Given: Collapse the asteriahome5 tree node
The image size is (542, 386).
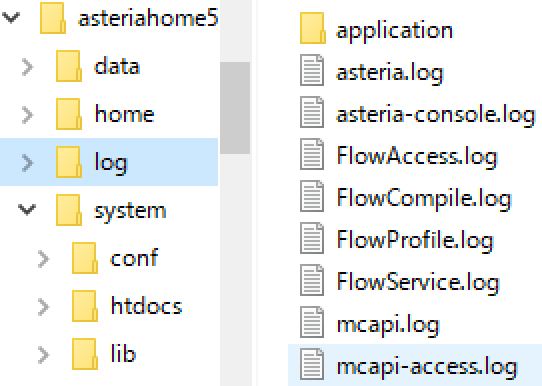Looking at the screenshot, I should [x=11, y=17].
